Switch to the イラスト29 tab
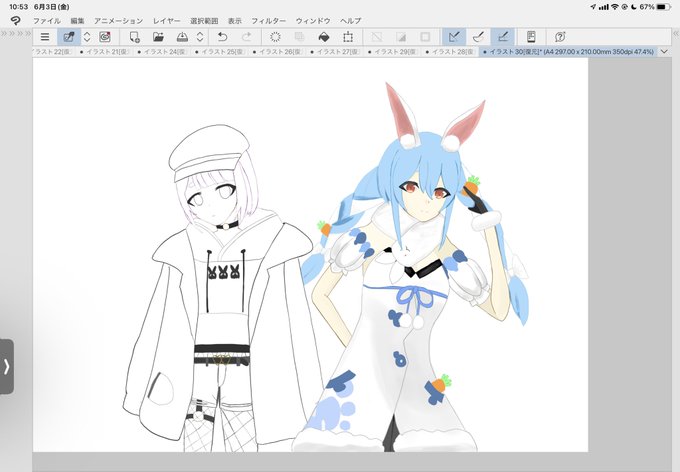 point(393,52)
